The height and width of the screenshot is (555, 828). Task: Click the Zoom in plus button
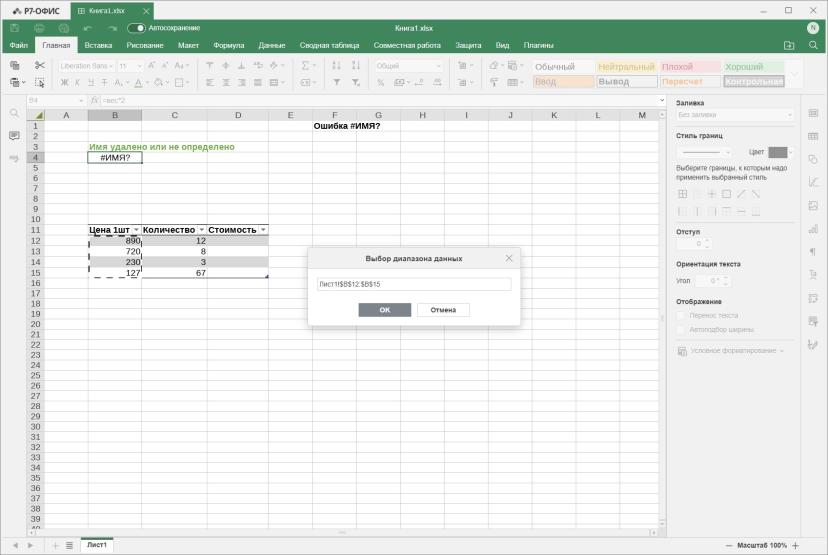tap(795, 545)
